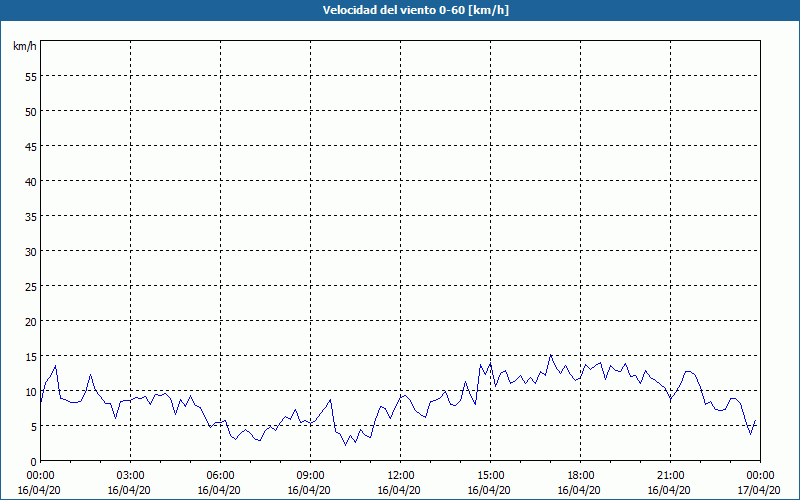The width and height of the screenshot is (800, 500).
Task: Click the title 'Velocidad del viento 0-60 [km/h]'
Action: [415, 10]
